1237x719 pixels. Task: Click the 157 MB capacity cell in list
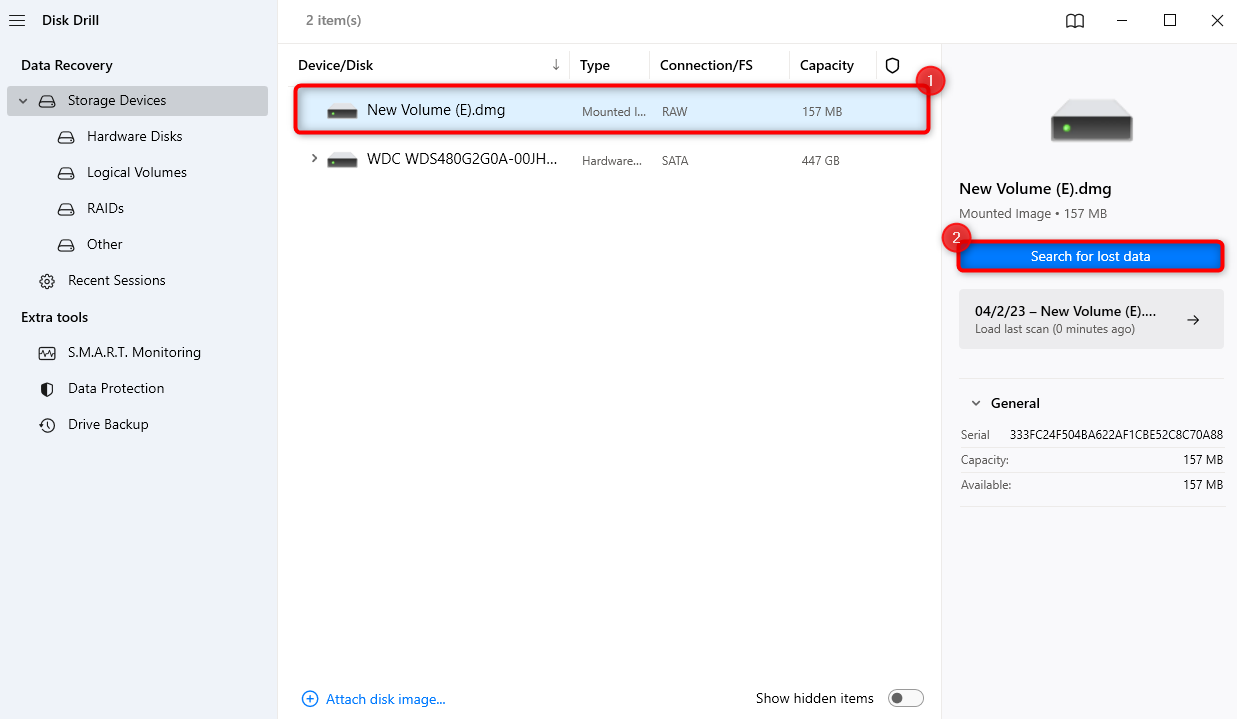[x=822, y=112]
